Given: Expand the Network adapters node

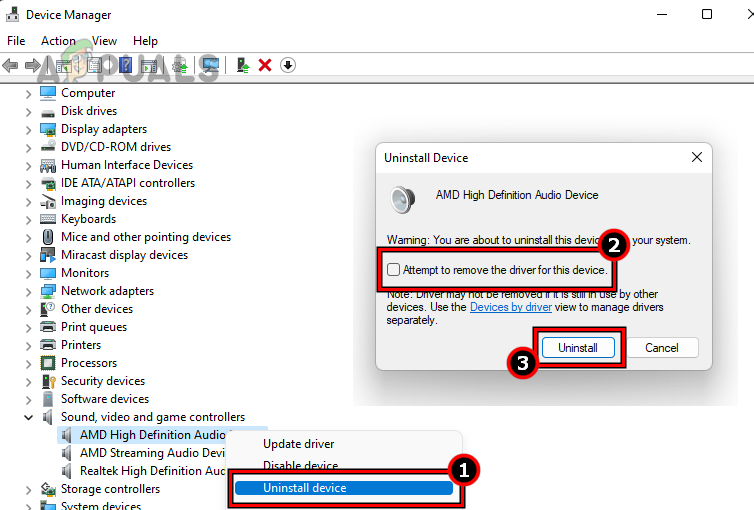Looking at the screenshot, I should [28, 292].
